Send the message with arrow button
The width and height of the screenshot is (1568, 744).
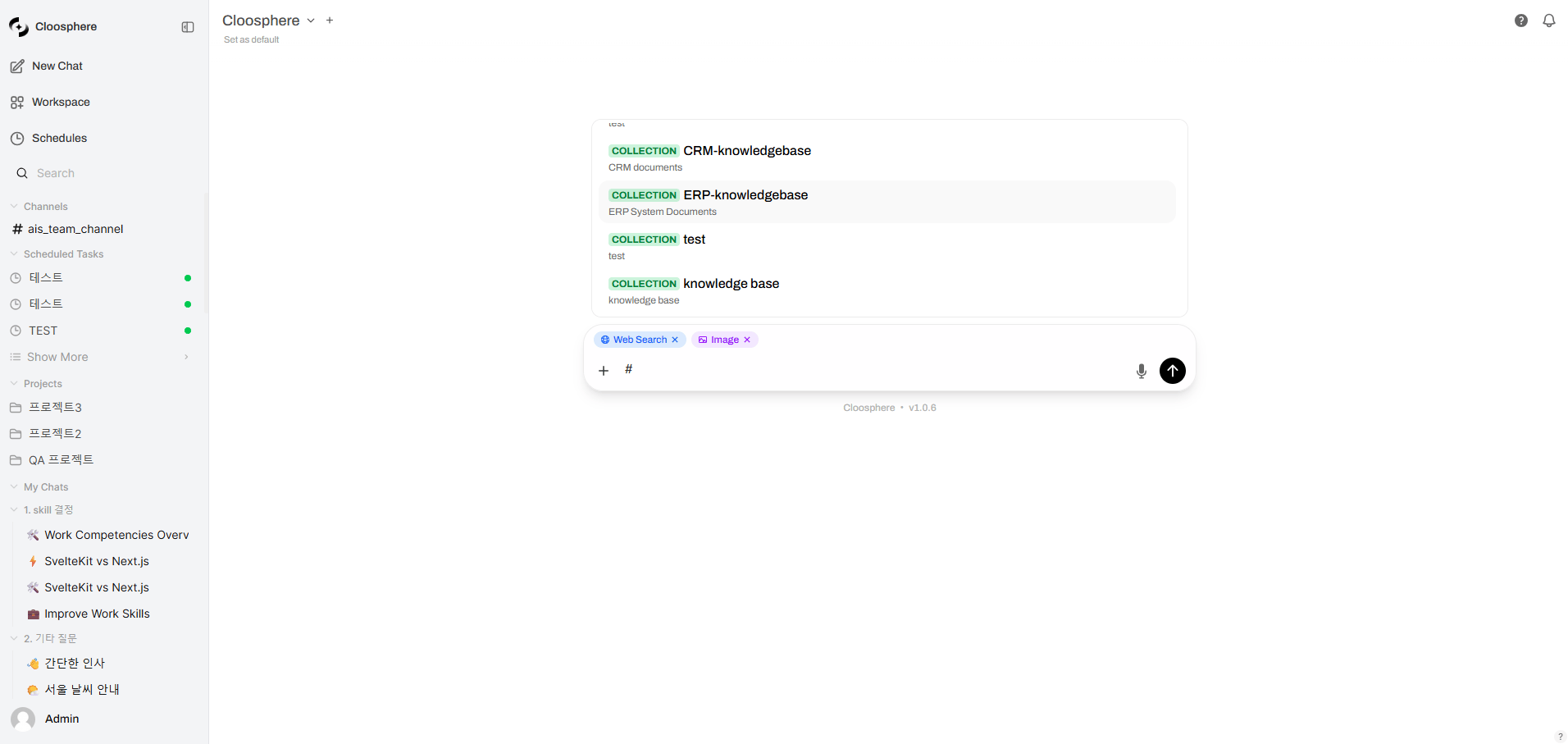1173,371
